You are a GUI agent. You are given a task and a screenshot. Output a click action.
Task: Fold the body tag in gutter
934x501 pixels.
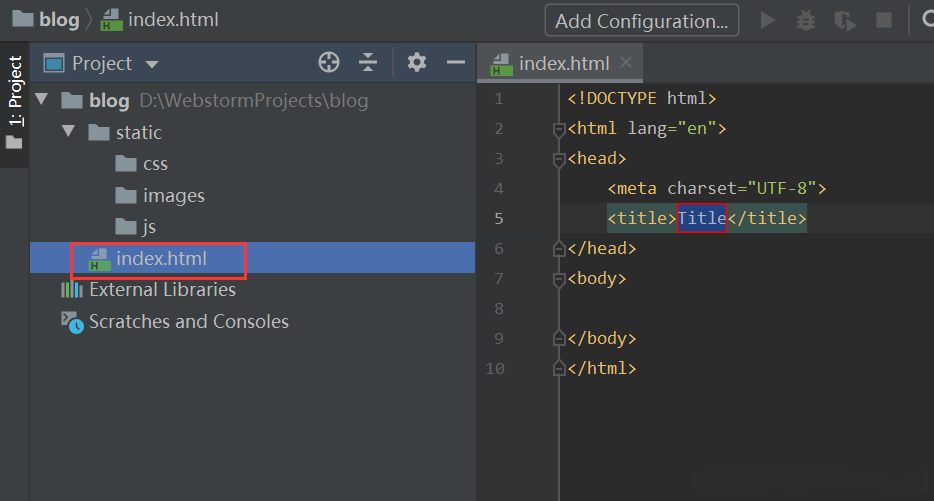559,279
